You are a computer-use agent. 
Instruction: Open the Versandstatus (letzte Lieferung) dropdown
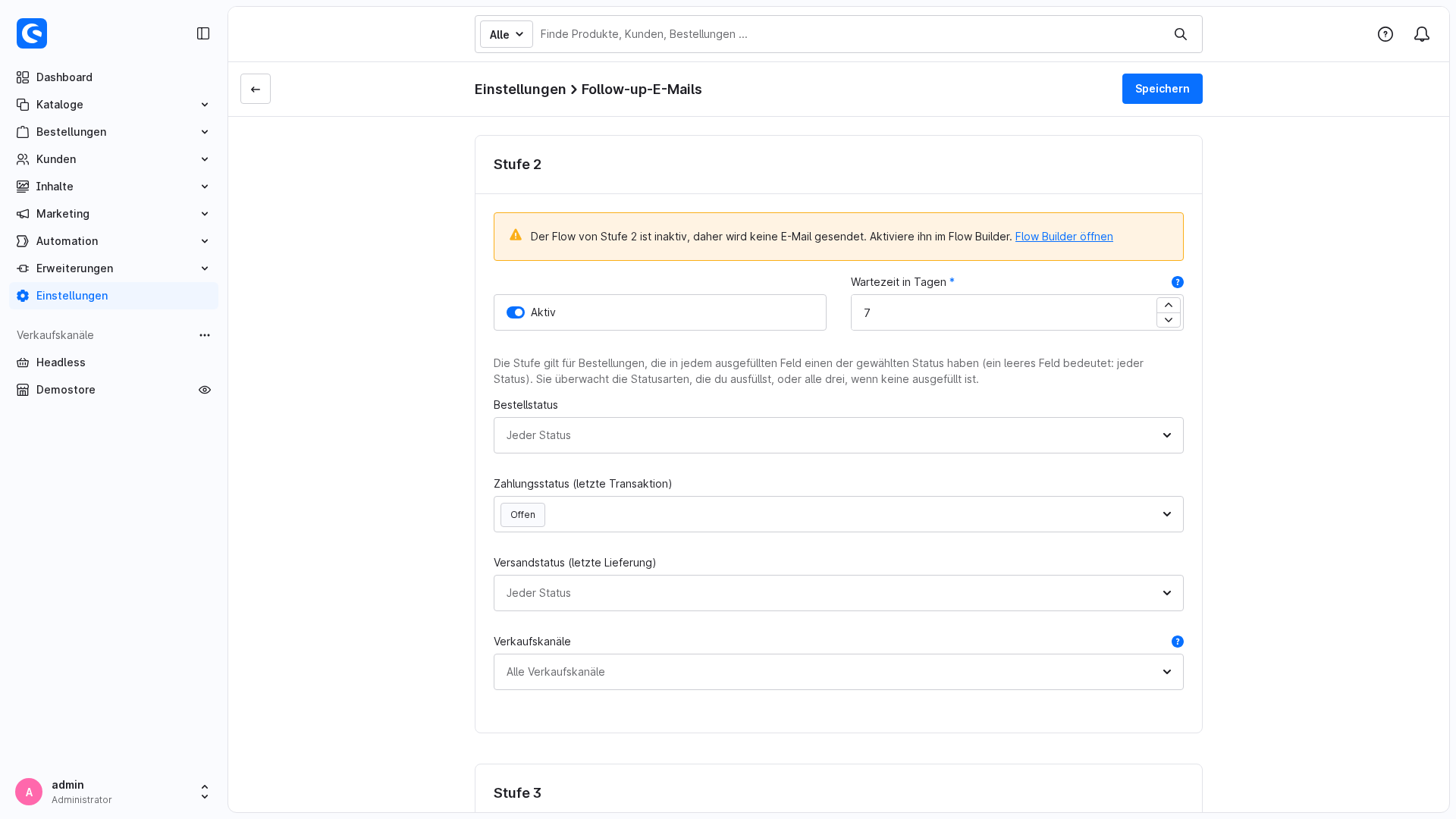(x=838, y=593)
